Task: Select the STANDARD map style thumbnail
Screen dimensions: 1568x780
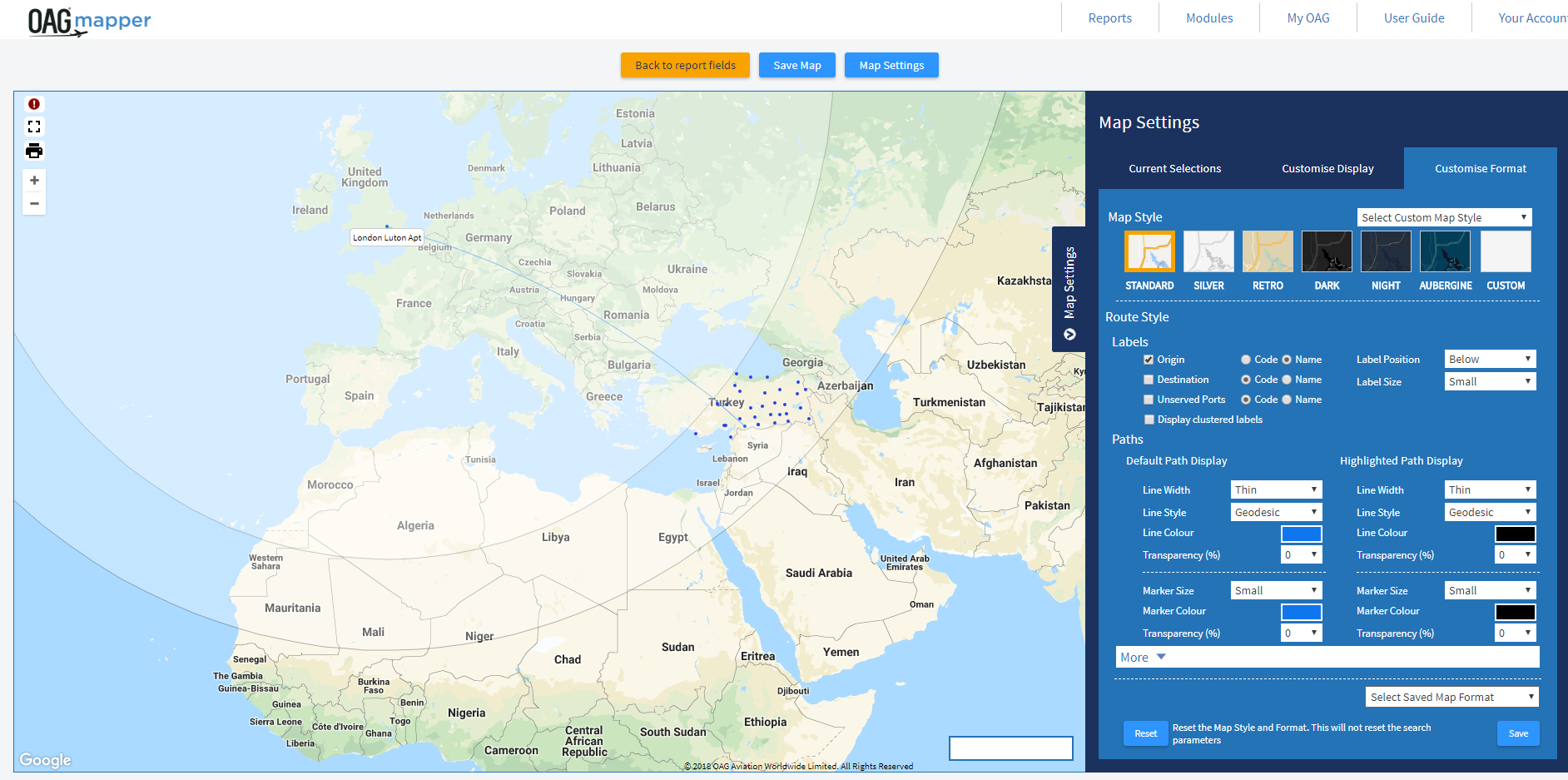Action: coord(1149,251)
